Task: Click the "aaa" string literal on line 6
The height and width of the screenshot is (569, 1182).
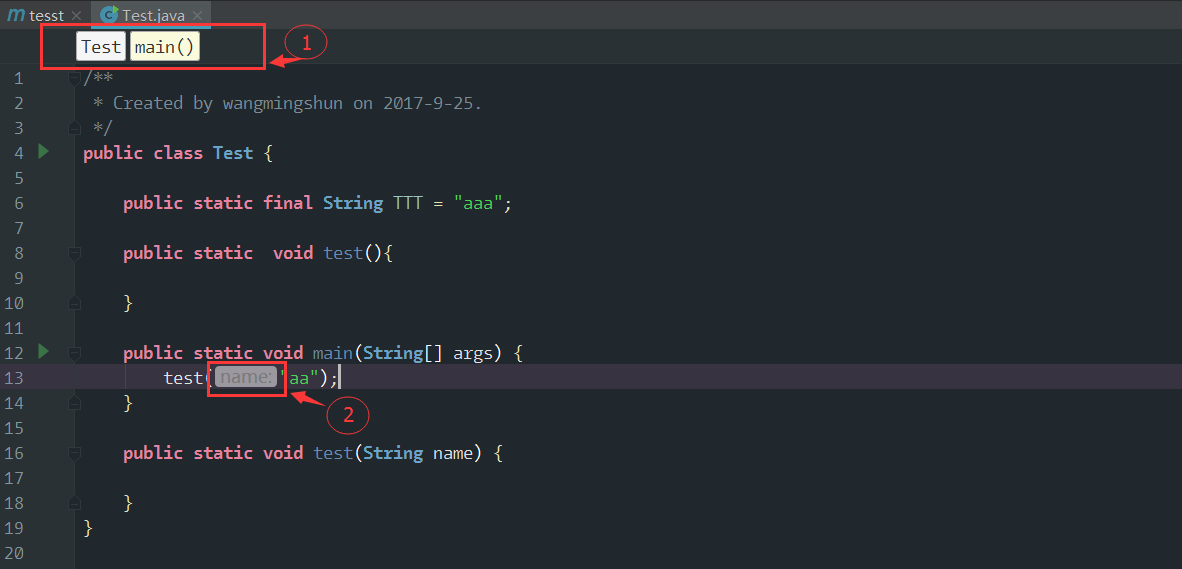Action: (x=478, y=203)
